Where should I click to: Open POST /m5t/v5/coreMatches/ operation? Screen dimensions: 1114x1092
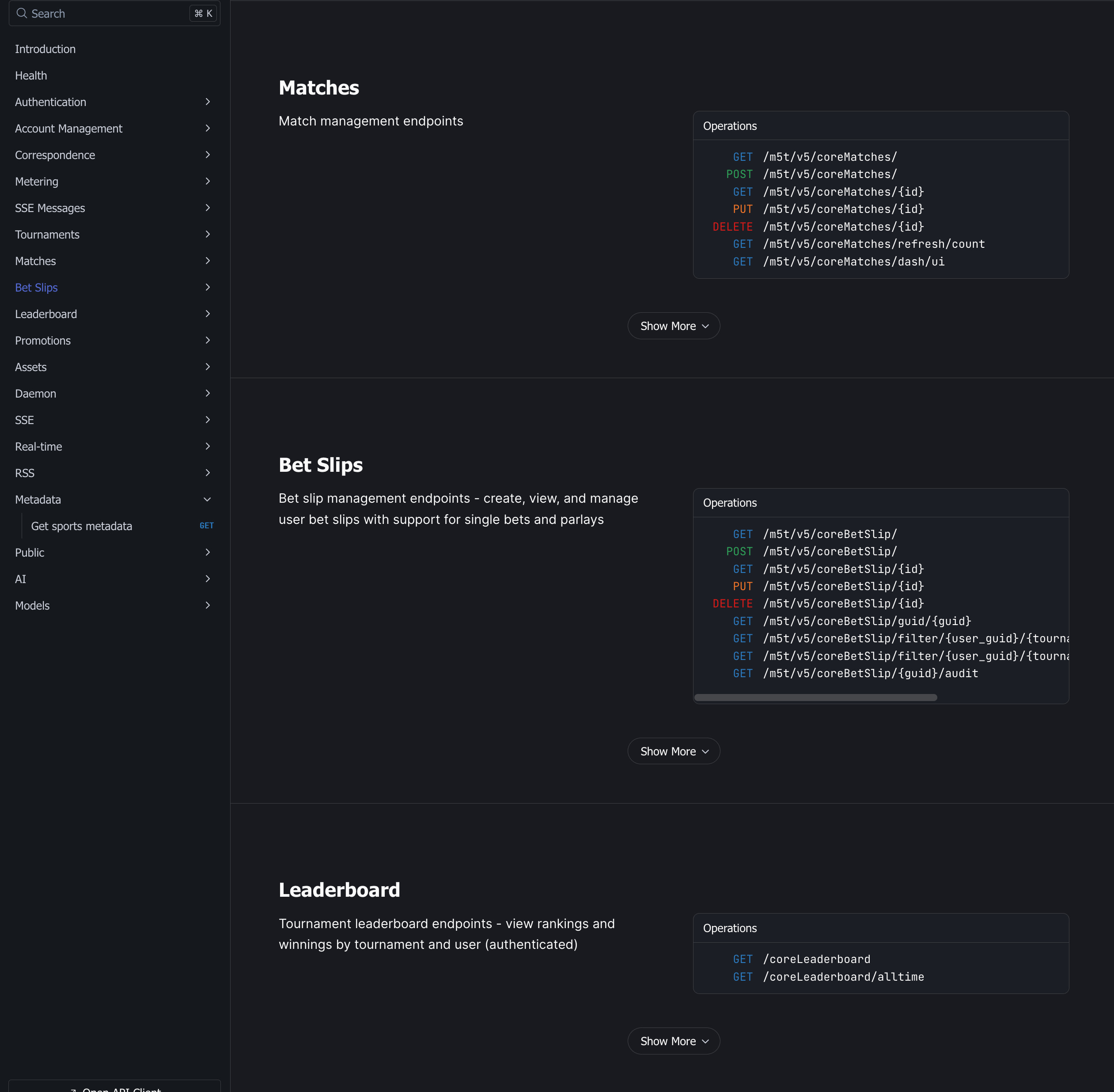pos(811,174)
